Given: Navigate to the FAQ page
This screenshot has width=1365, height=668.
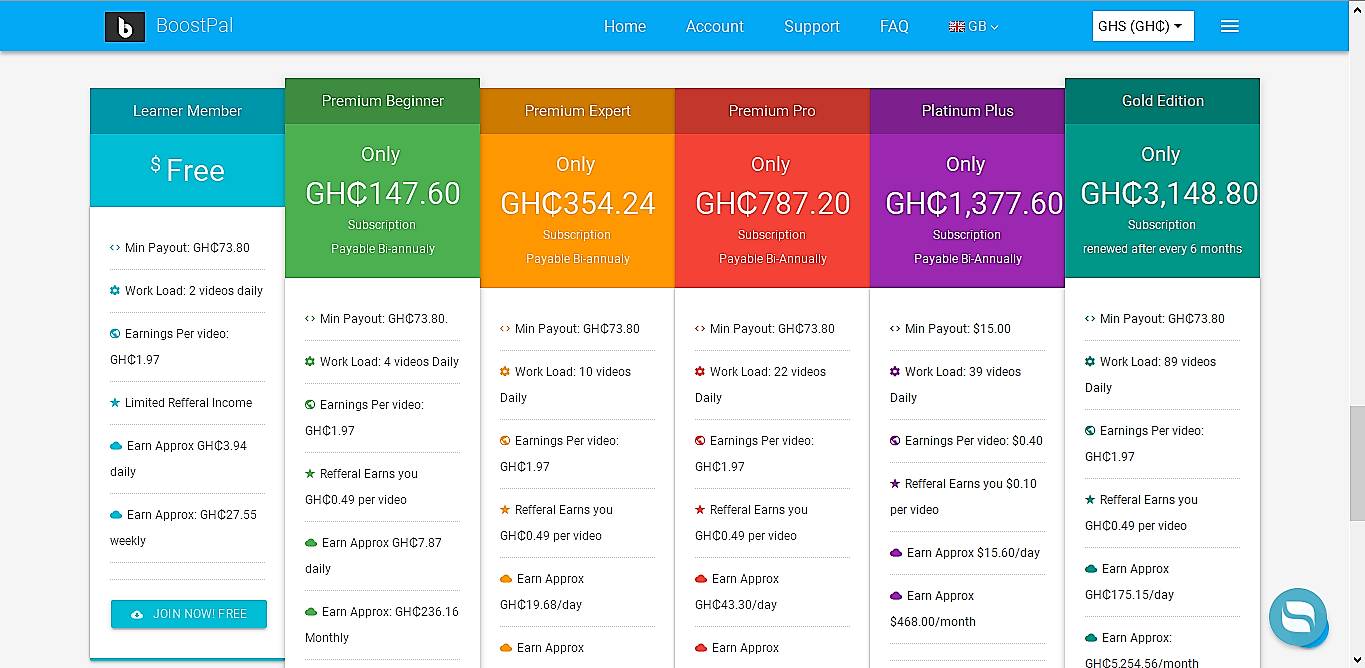Looking at the screenshot, I should click(x=894, y=27).
